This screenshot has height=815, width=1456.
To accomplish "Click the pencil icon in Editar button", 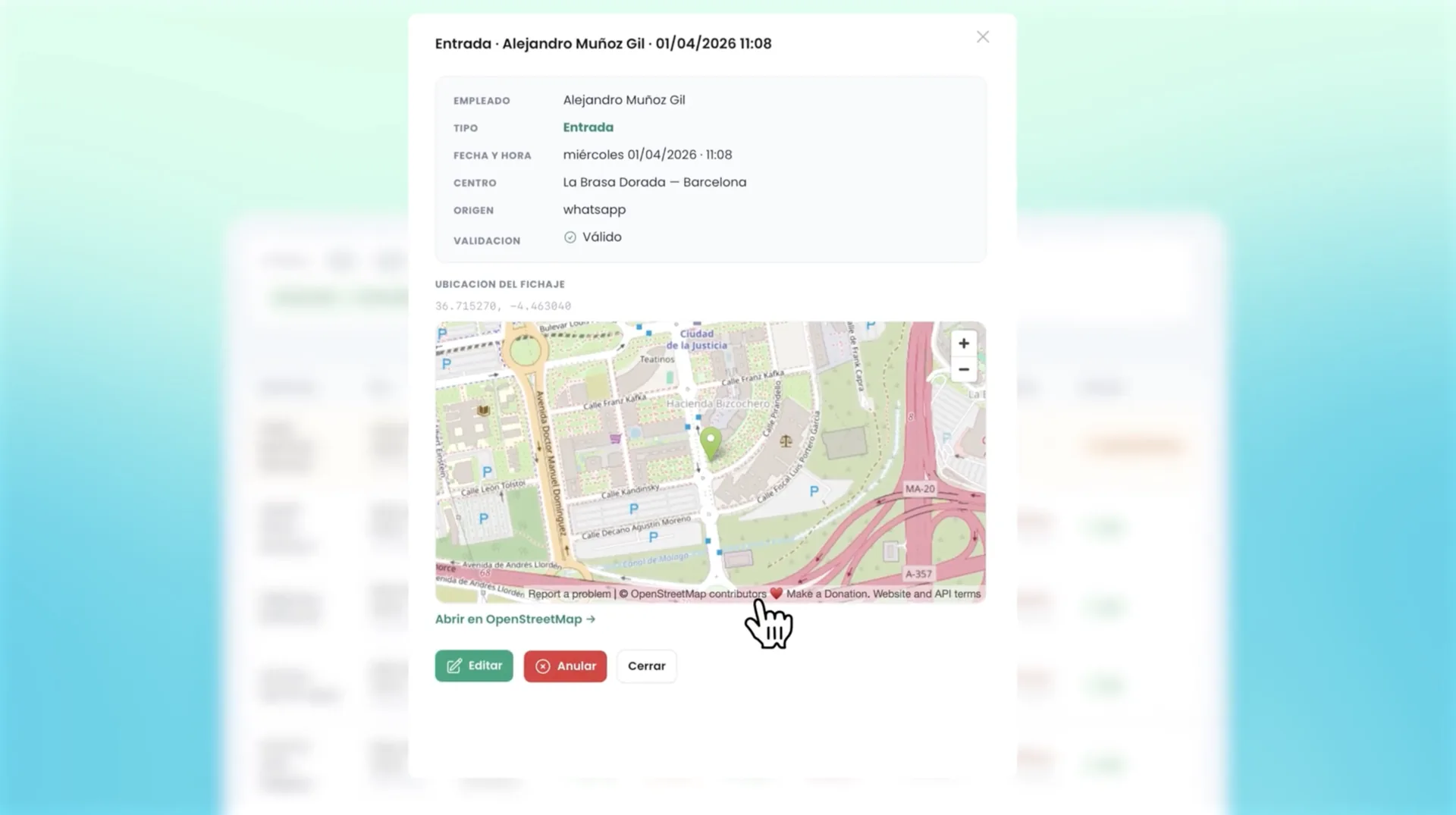I will [454, 666].
